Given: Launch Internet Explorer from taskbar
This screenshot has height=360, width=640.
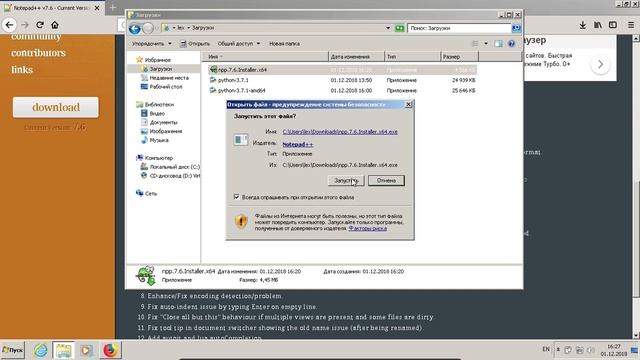Looking at the screenshot, I should [40, 350].
